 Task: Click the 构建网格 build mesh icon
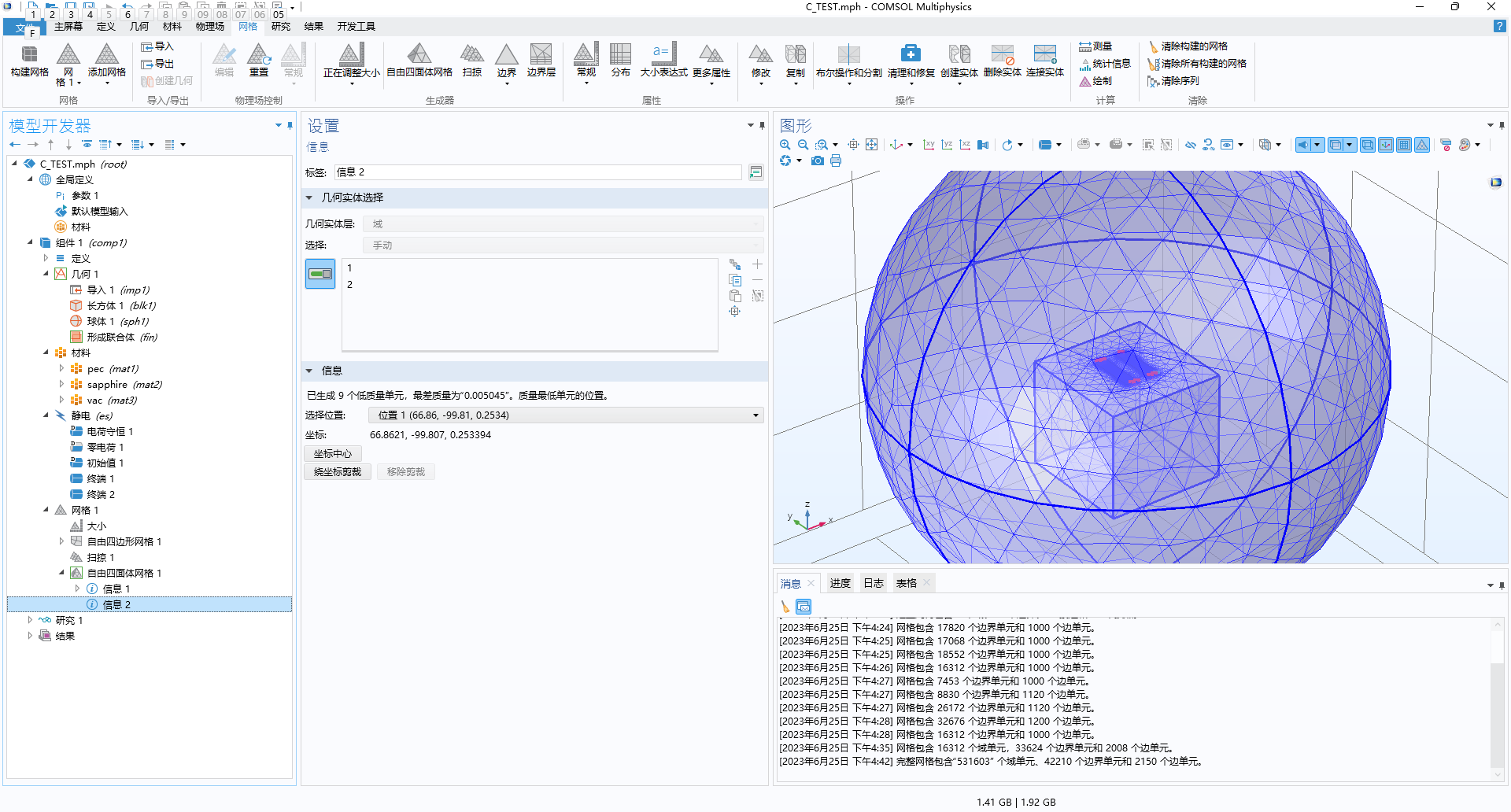[x=29, y=61]
